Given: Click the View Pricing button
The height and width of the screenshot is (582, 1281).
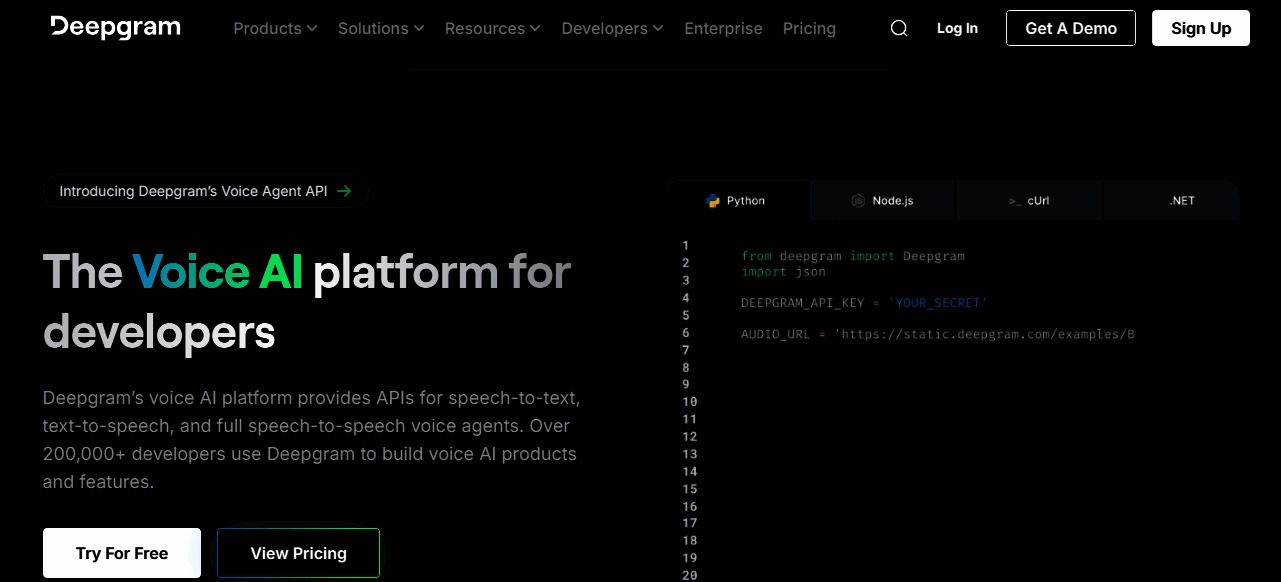Looking at the screenshot, I should click(x=298, y=553).
